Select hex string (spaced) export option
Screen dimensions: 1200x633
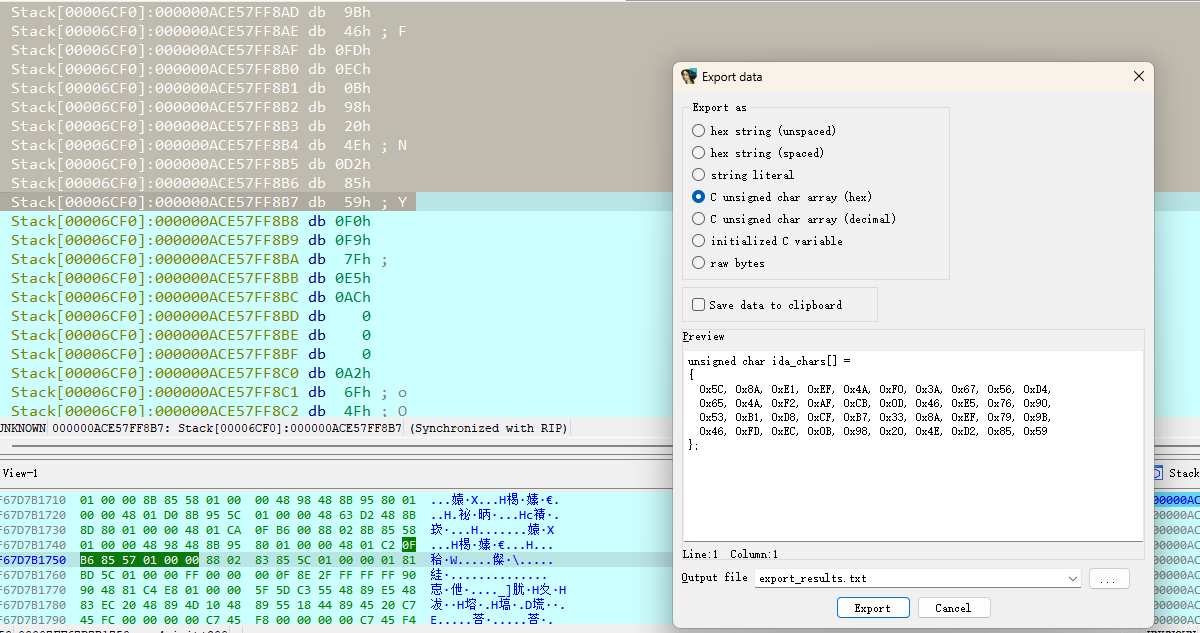click(x=698, y=153)
